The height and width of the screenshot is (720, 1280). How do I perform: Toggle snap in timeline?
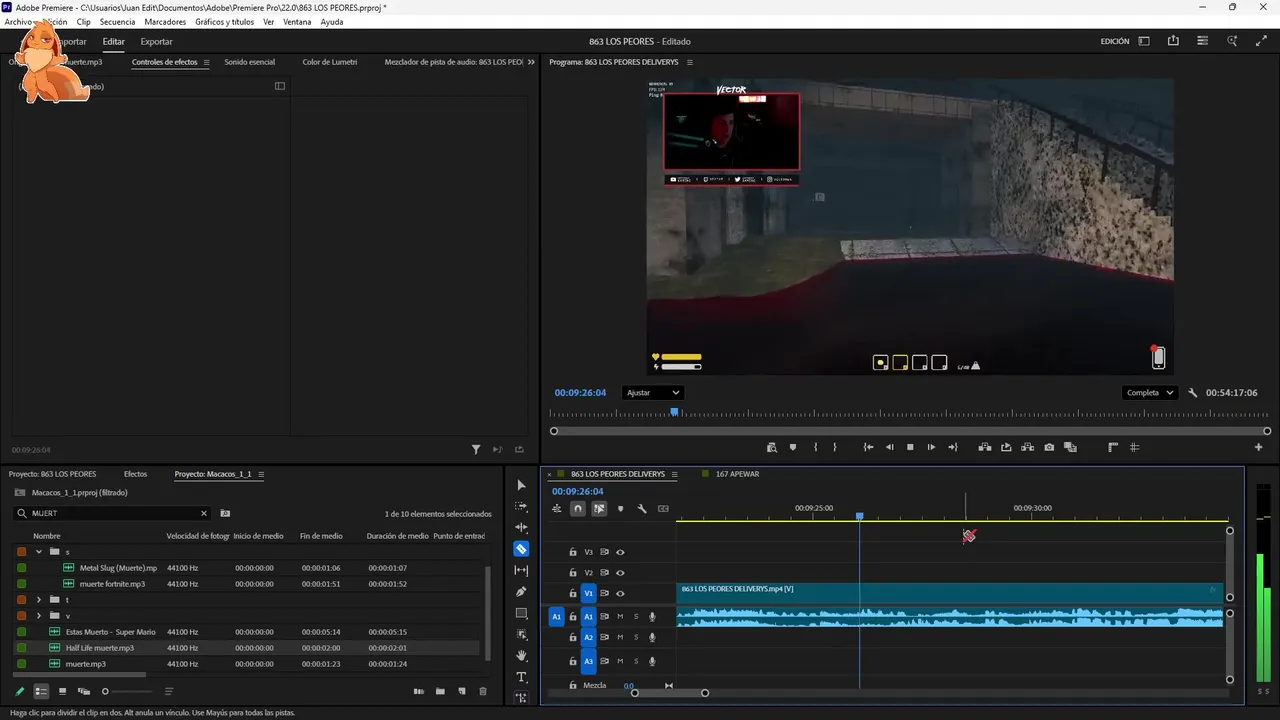(578, 509)
